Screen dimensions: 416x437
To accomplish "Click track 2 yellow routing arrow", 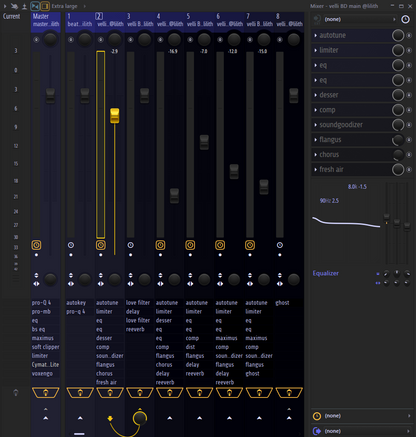I will tap(110, 418).
